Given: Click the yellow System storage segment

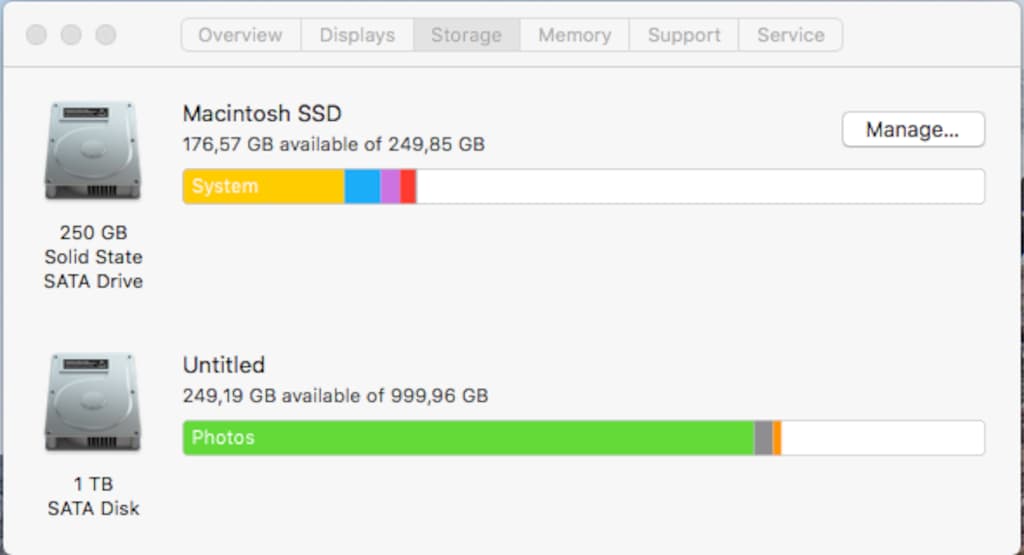Looking at the screenshot, I should pyautogui.click(x=264, y=186).
